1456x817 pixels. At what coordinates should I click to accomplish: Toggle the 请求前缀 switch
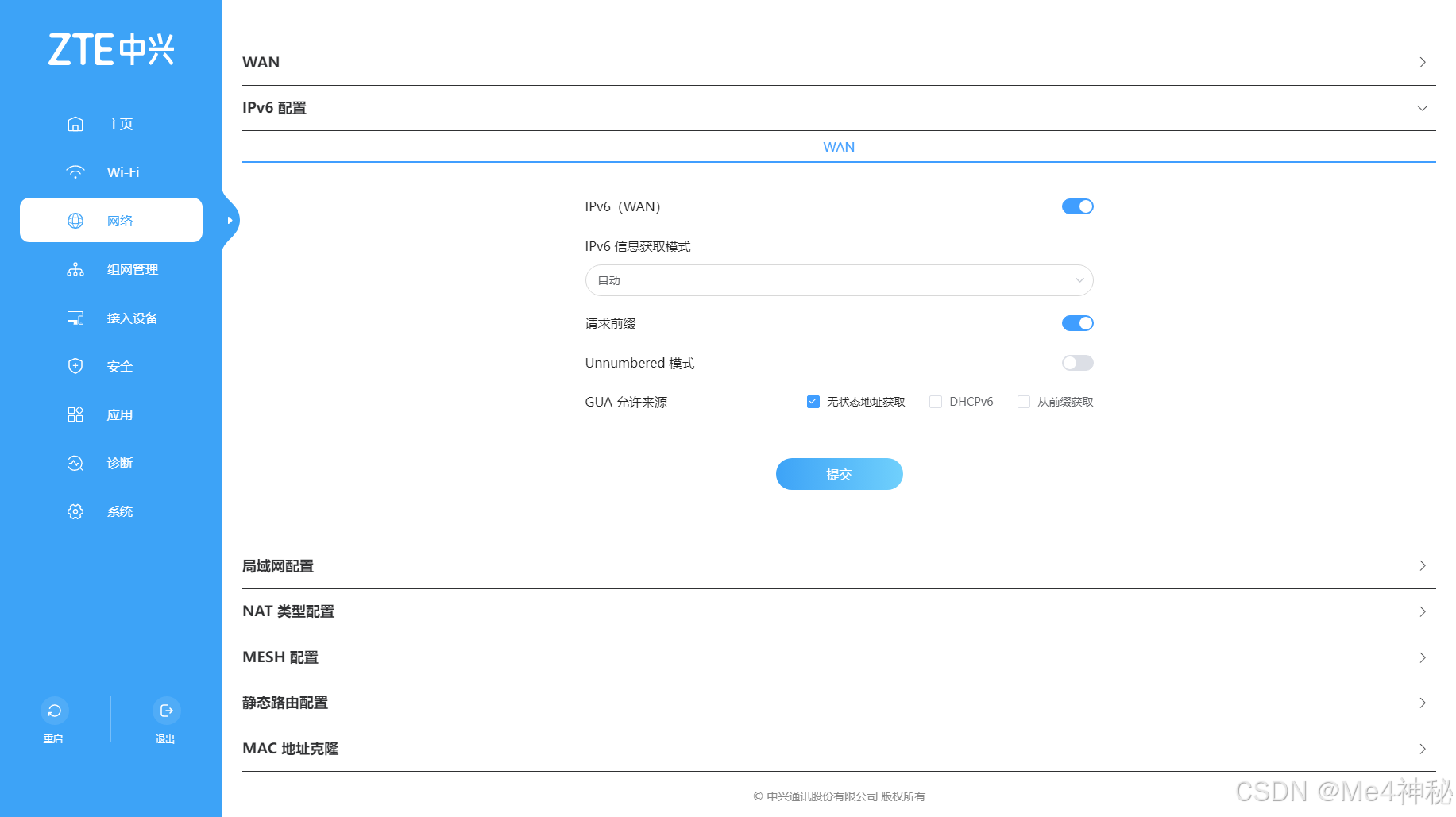coord(1077,323)
